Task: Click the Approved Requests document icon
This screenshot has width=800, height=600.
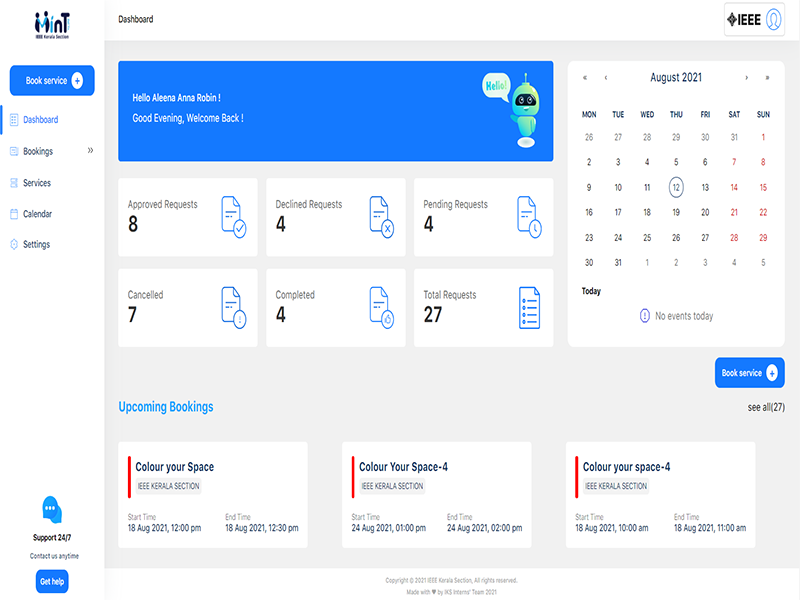Action: (232, 216)
